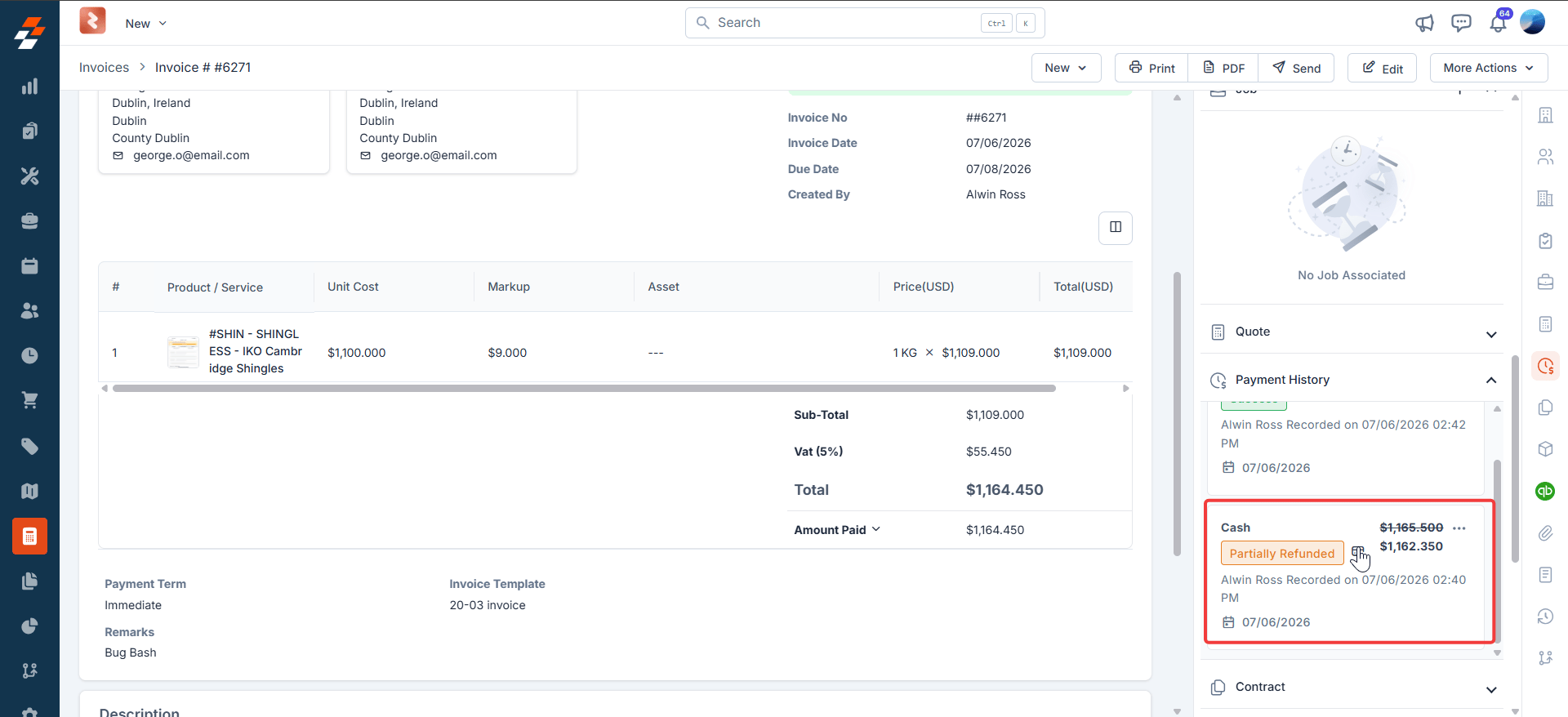The height and width of the screenshot is (717, 1568).
Task: Click the Total amount $1,164.450
Action: (1004, 490)
